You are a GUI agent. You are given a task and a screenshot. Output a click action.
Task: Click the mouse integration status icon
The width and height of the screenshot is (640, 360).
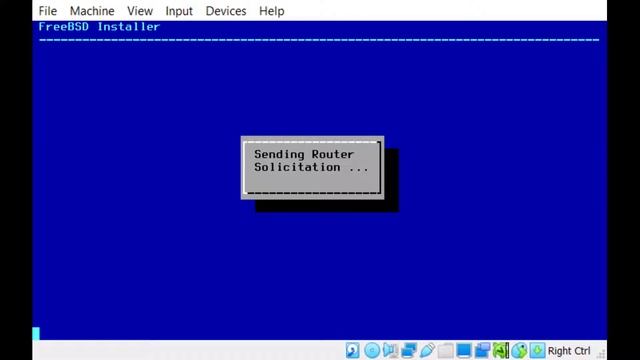(519, 351)
